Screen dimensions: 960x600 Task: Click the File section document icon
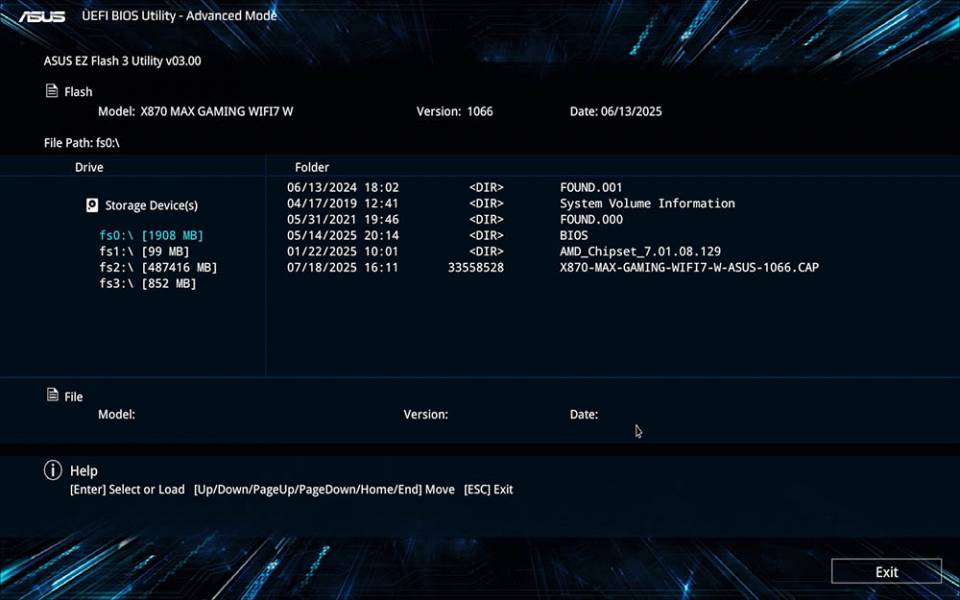coord(52,396)
